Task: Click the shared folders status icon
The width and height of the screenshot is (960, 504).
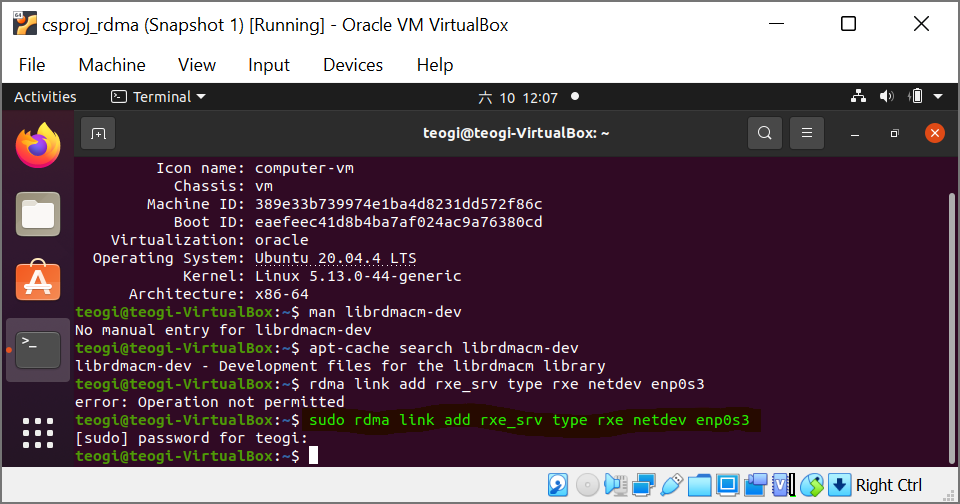Action: (x=699, y=485)
